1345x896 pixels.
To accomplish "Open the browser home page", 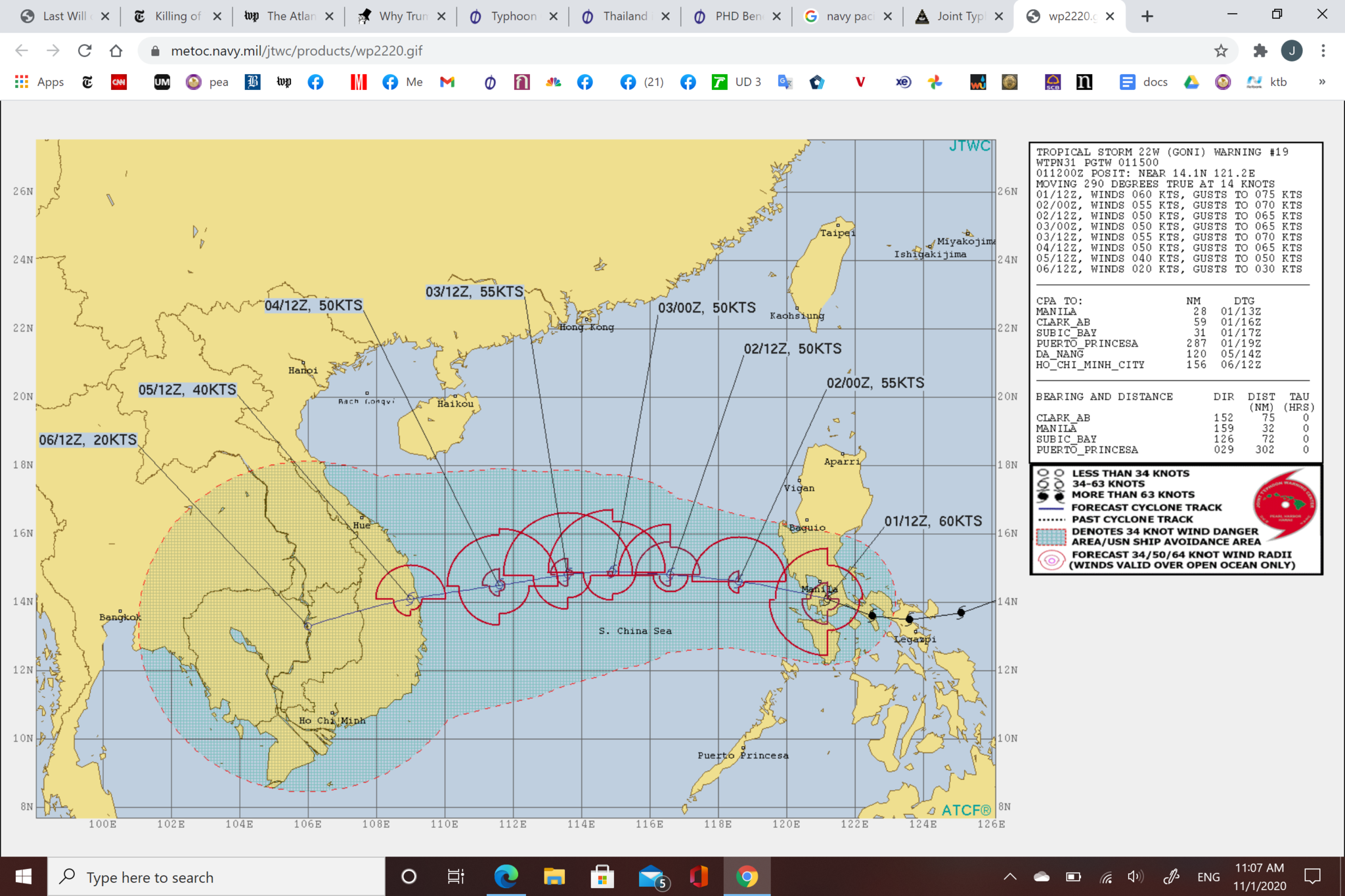I will pos(116,51).
